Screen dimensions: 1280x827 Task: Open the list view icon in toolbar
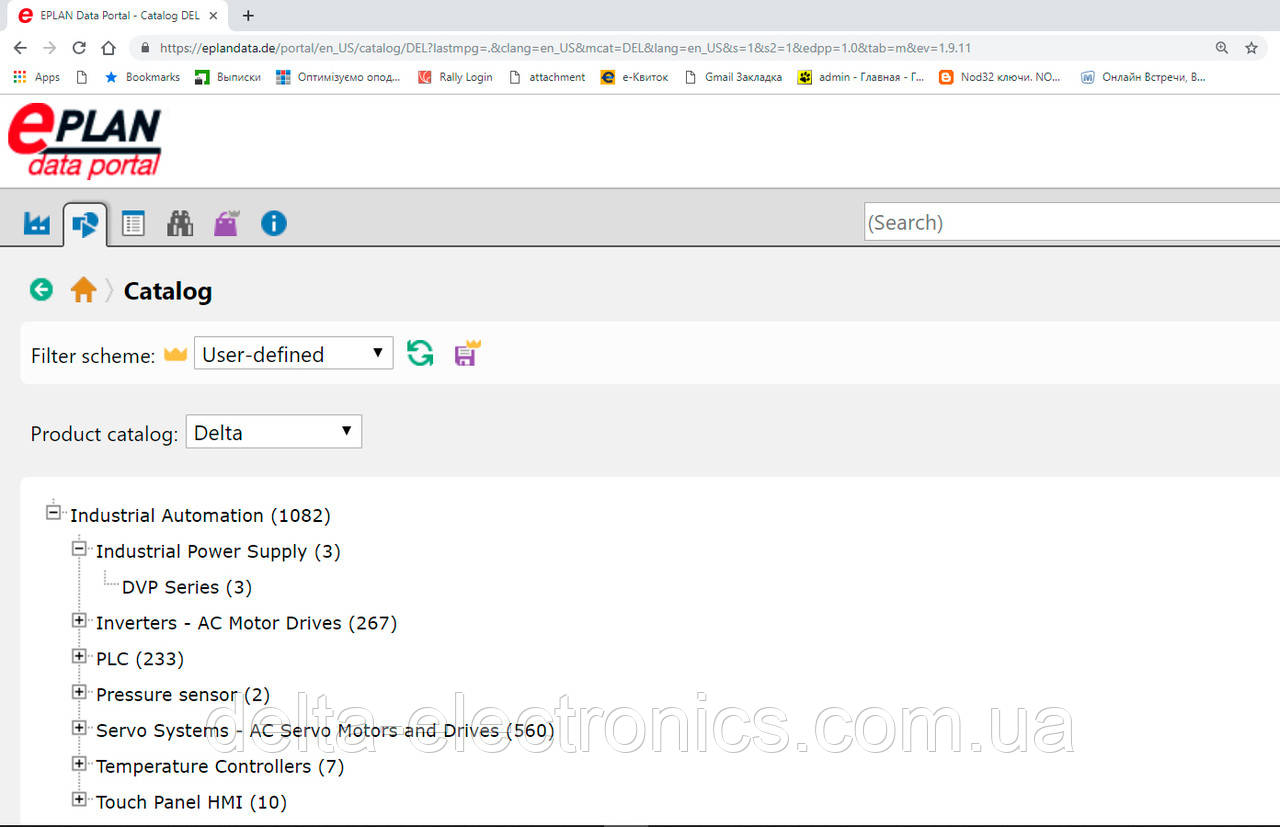pos(133,223)
